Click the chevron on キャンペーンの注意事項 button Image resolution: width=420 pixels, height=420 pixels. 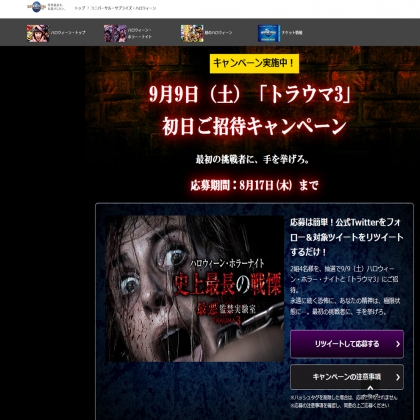pyautogui.click(x=398, y=377)
